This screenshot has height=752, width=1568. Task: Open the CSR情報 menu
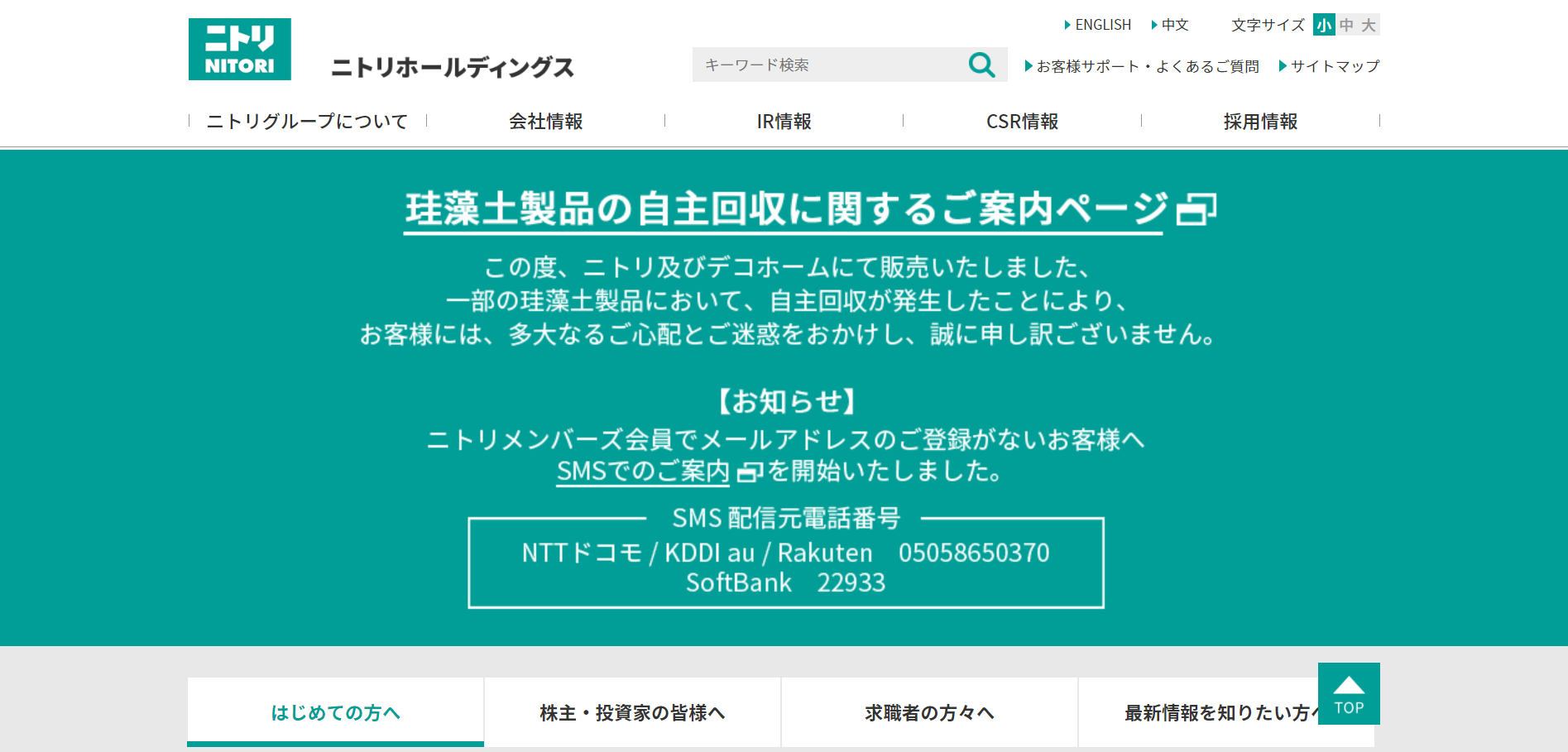(1023, 122)
